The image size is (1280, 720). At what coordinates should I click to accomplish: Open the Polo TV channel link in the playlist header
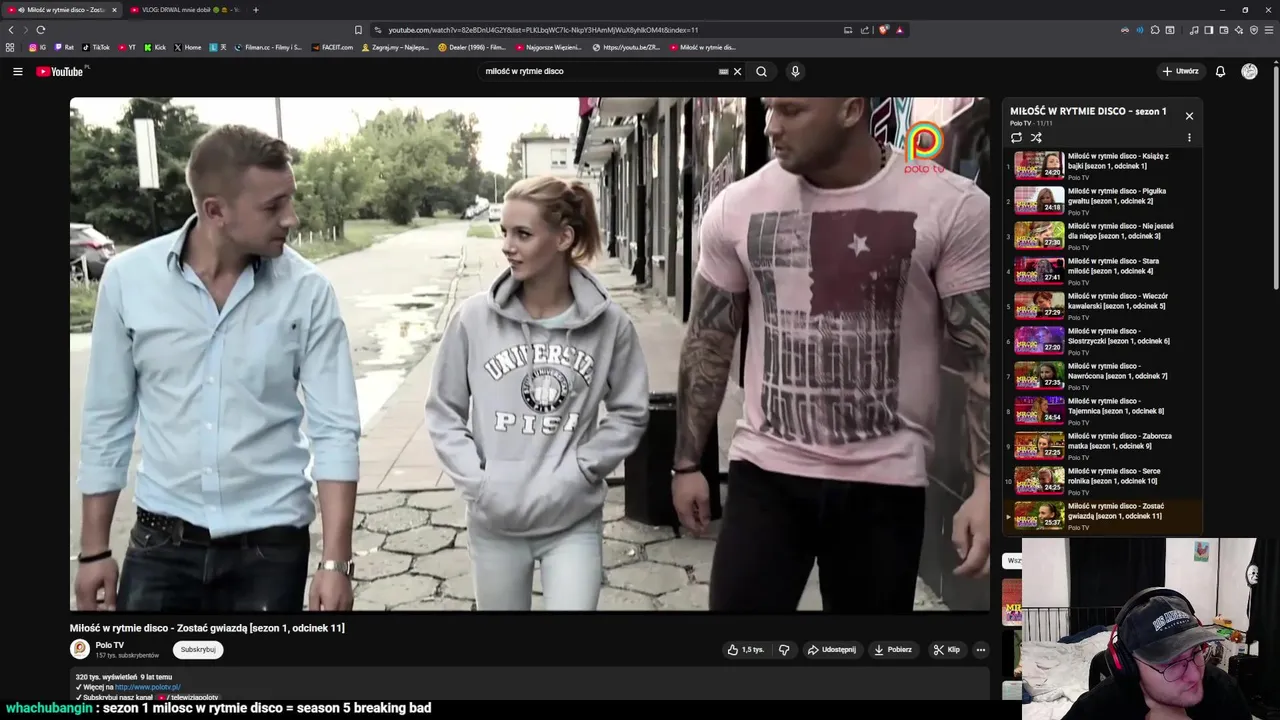tap(1021, 123)
